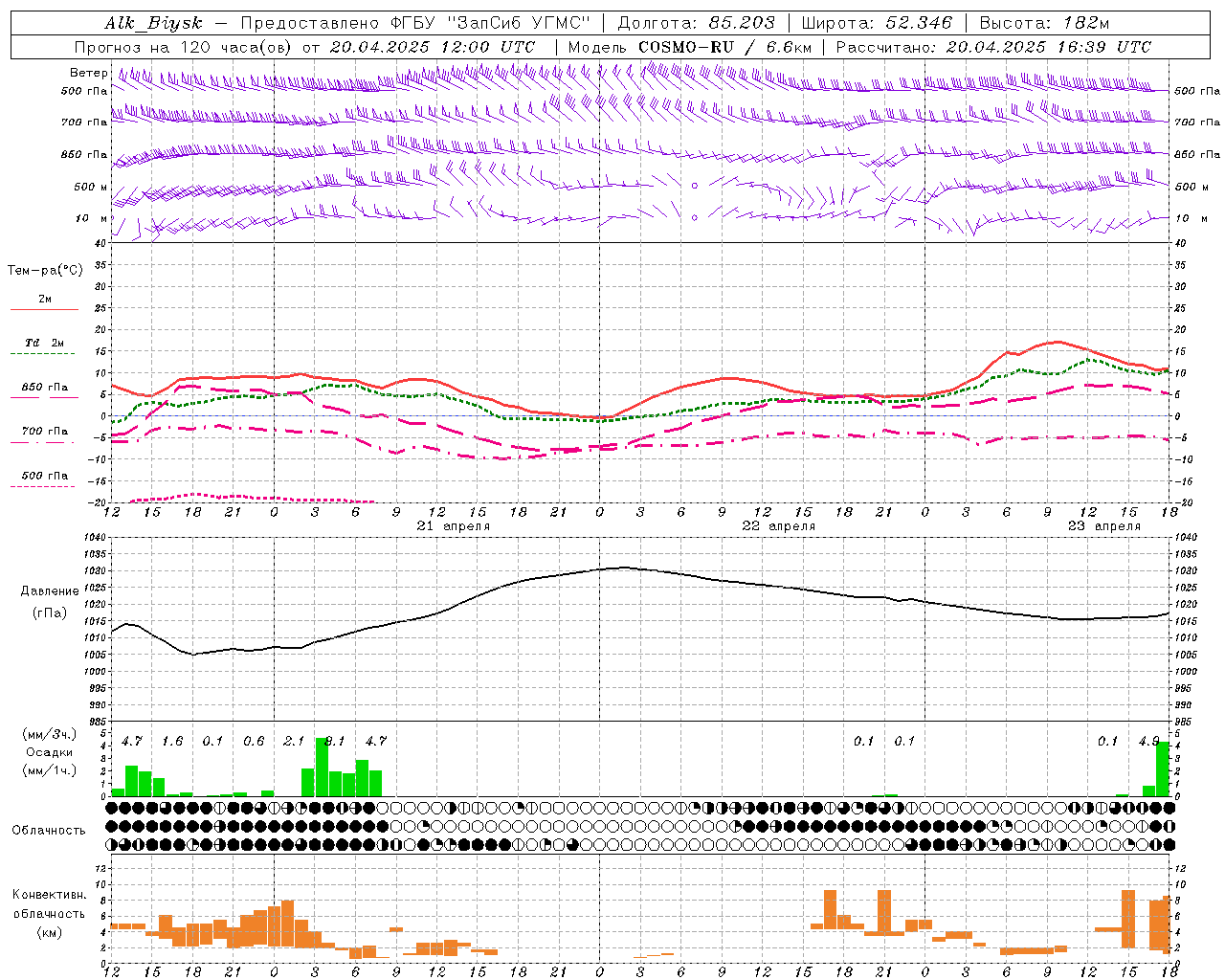This screenshot has height=980, width=1225.
Task: Select the provider text ФГБУ "ЗапСиб УГМС"
Action: click(x=491, y=23)
